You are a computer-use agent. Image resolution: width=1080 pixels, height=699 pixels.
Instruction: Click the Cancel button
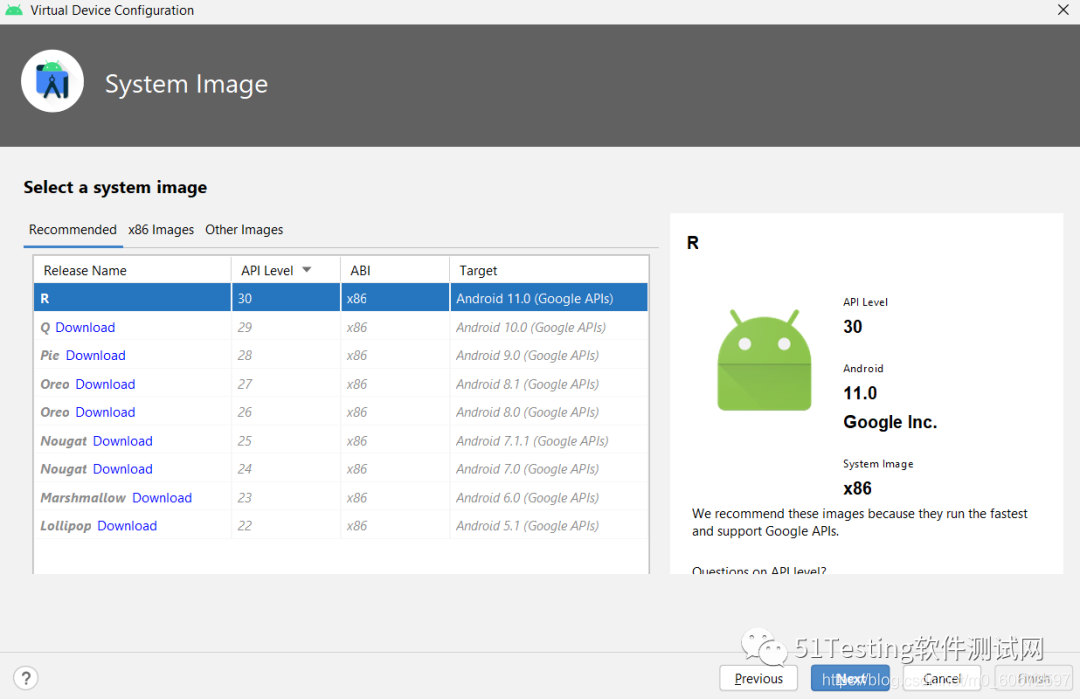click(x=942, y=678)
